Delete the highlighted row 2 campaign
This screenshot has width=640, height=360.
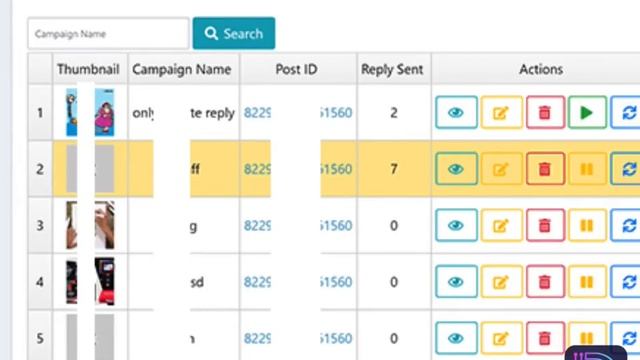545,169
